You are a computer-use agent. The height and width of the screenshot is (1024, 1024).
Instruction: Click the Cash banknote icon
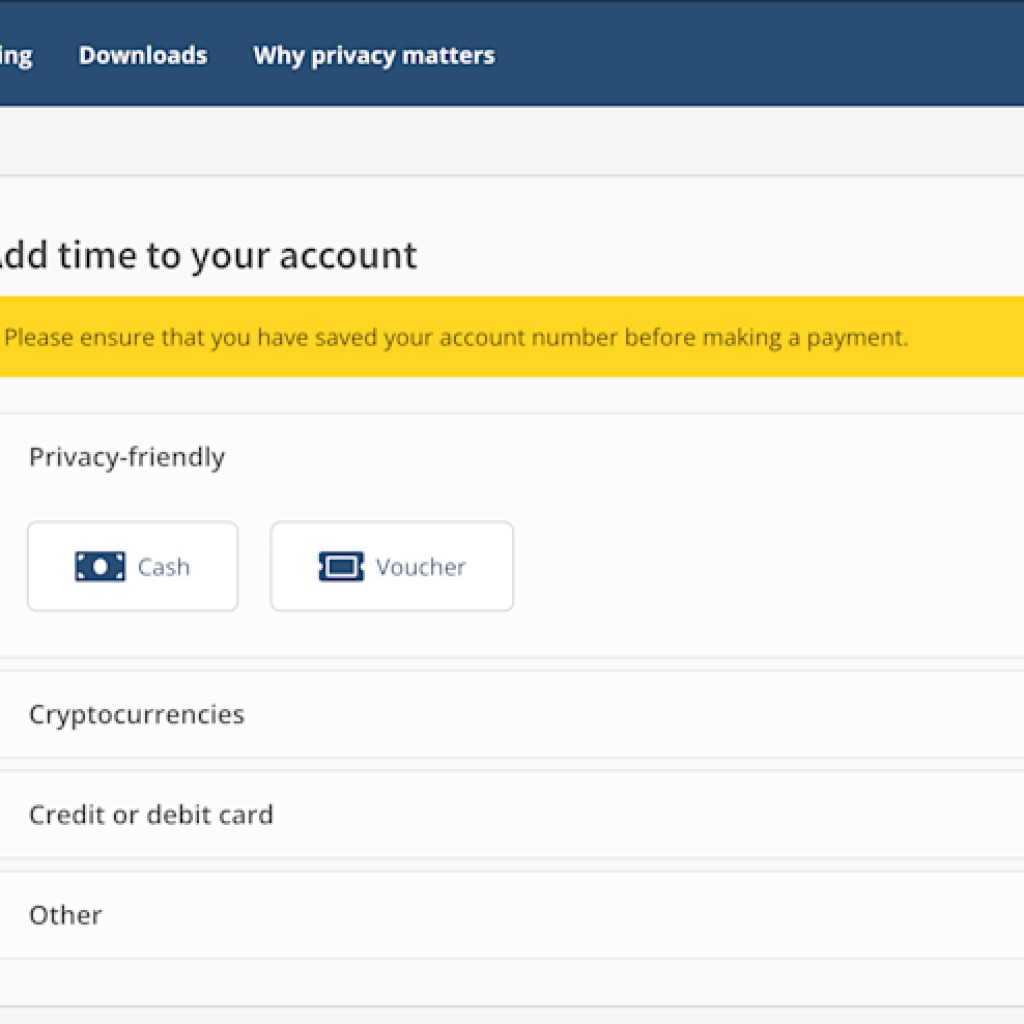point(100,567)
